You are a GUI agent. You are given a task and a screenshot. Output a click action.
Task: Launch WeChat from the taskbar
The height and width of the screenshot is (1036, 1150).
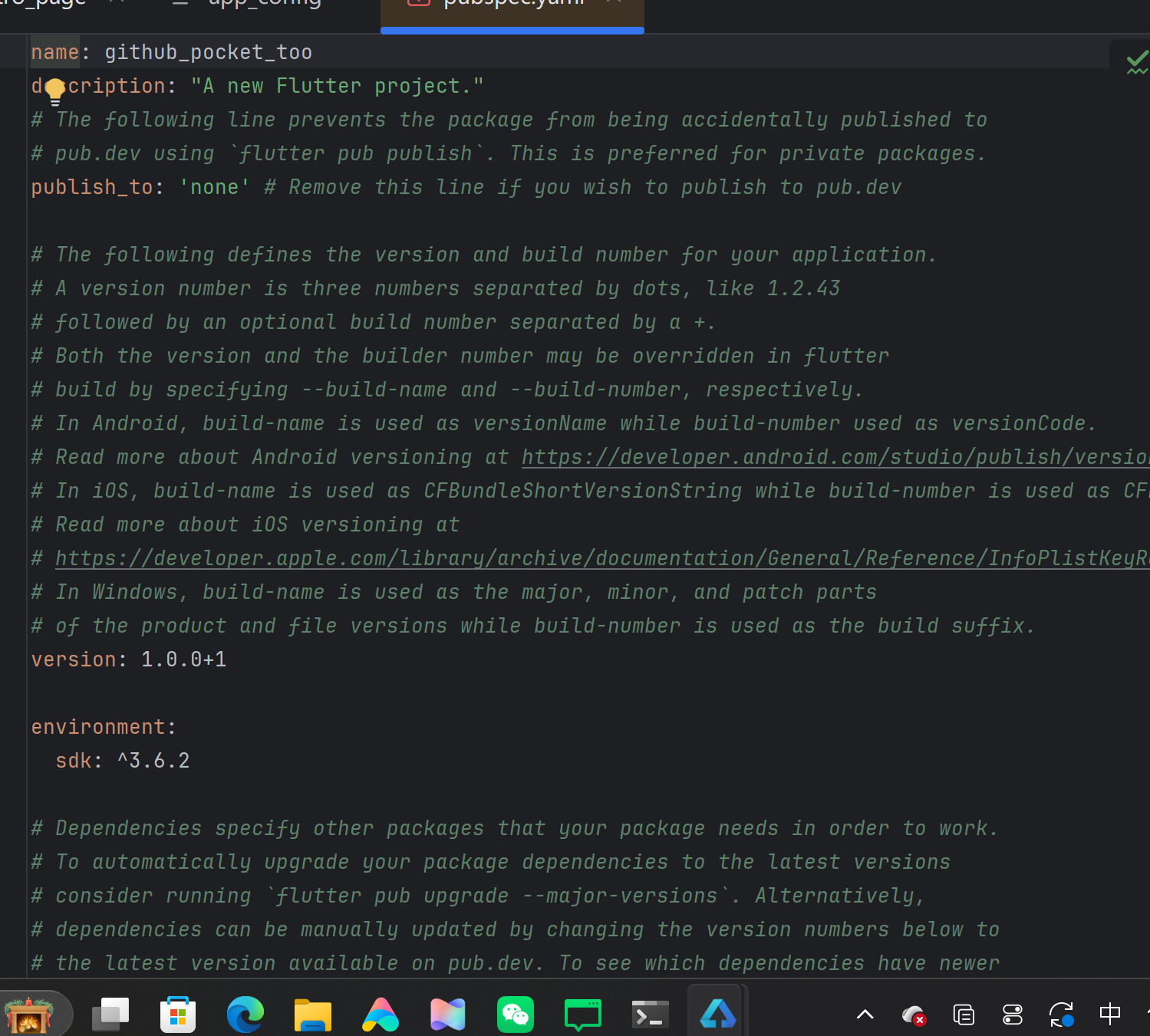[x=515, y=1014]
